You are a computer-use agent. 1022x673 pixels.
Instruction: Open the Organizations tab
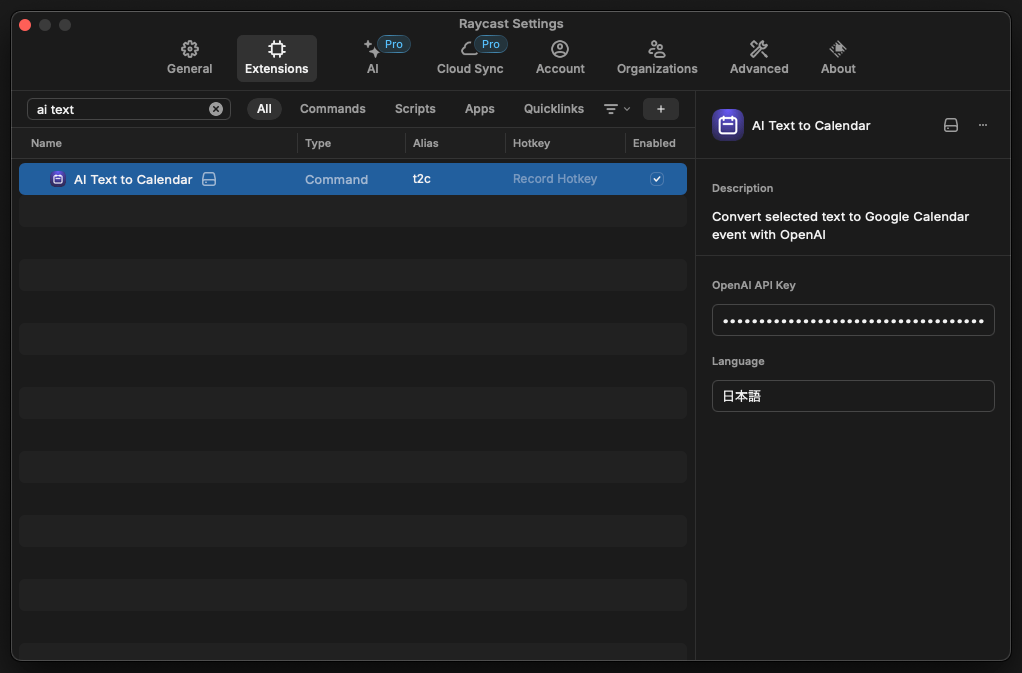tap(657, 58)
